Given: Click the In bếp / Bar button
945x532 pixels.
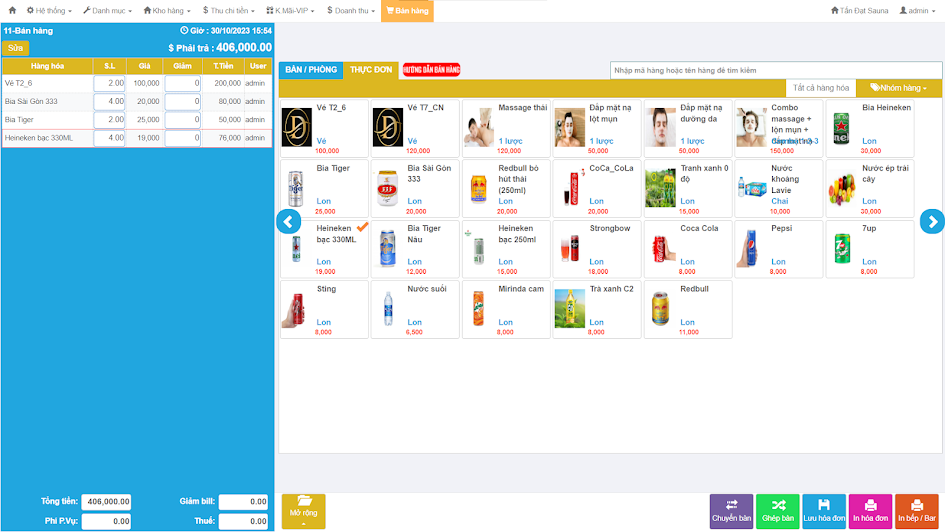Looking at the screenshot, I should pos(917,512).
